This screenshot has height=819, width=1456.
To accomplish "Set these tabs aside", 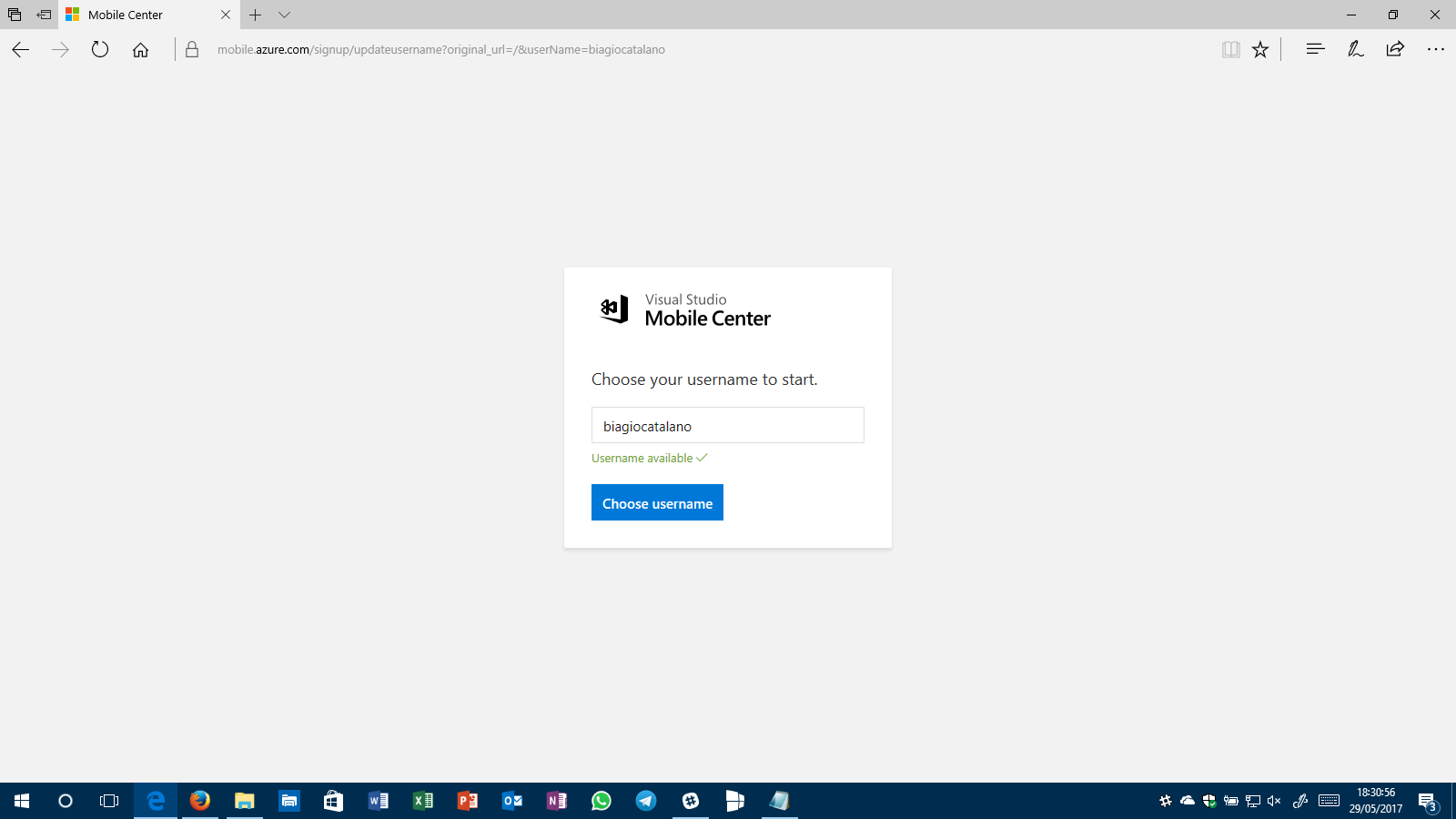I will [44, 15].
